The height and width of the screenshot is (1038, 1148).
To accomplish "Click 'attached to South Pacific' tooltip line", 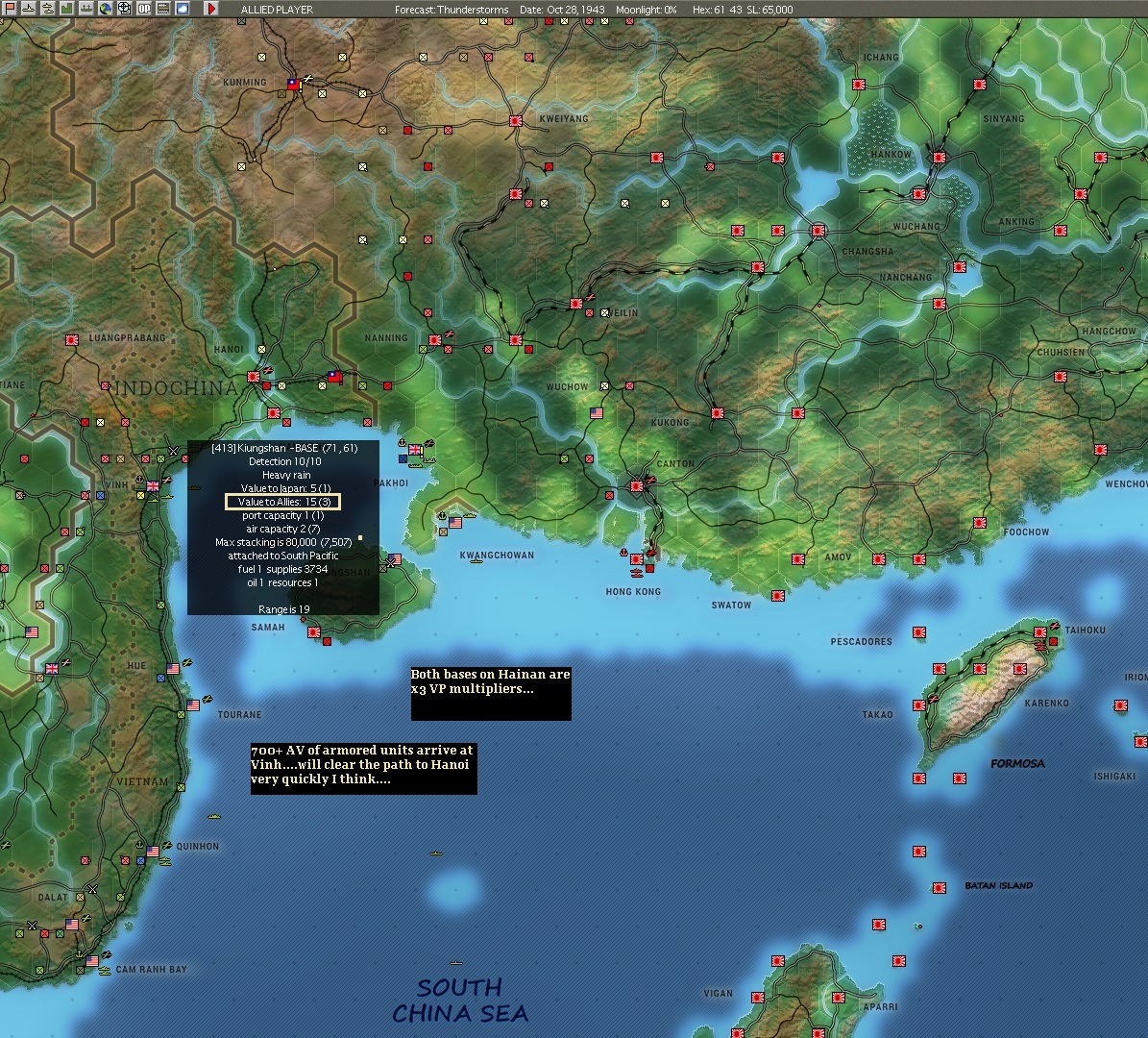I will pos(283,556).
